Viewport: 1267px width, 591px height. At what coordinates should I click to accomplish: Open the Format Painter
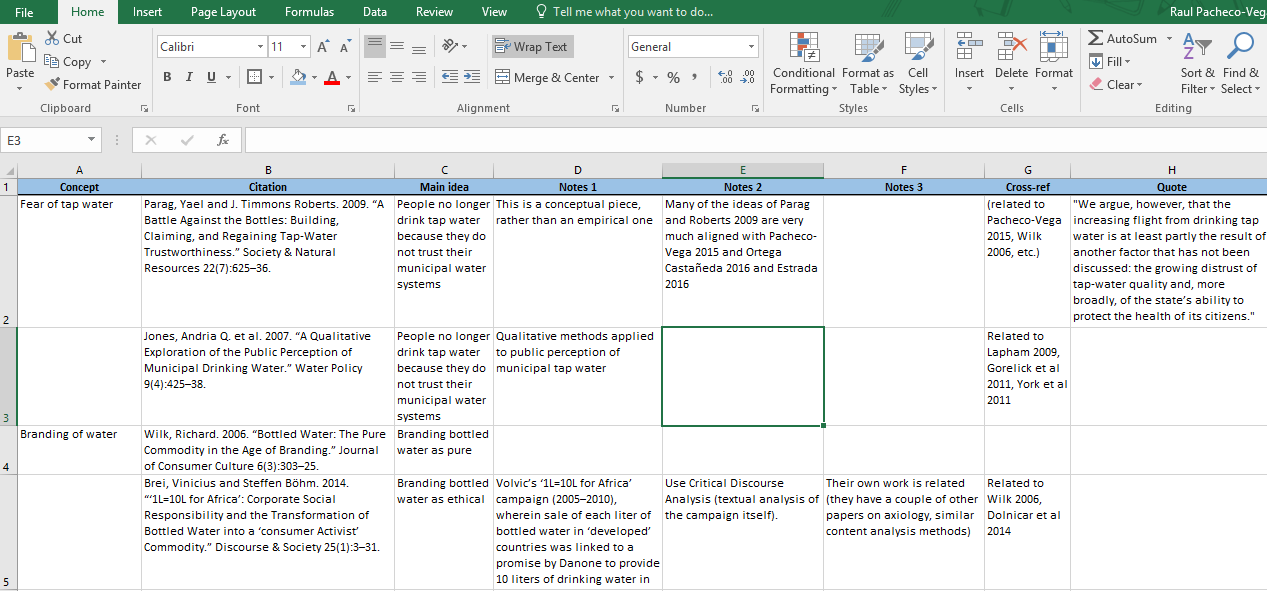pyautogui.click(x=93, y=84)
